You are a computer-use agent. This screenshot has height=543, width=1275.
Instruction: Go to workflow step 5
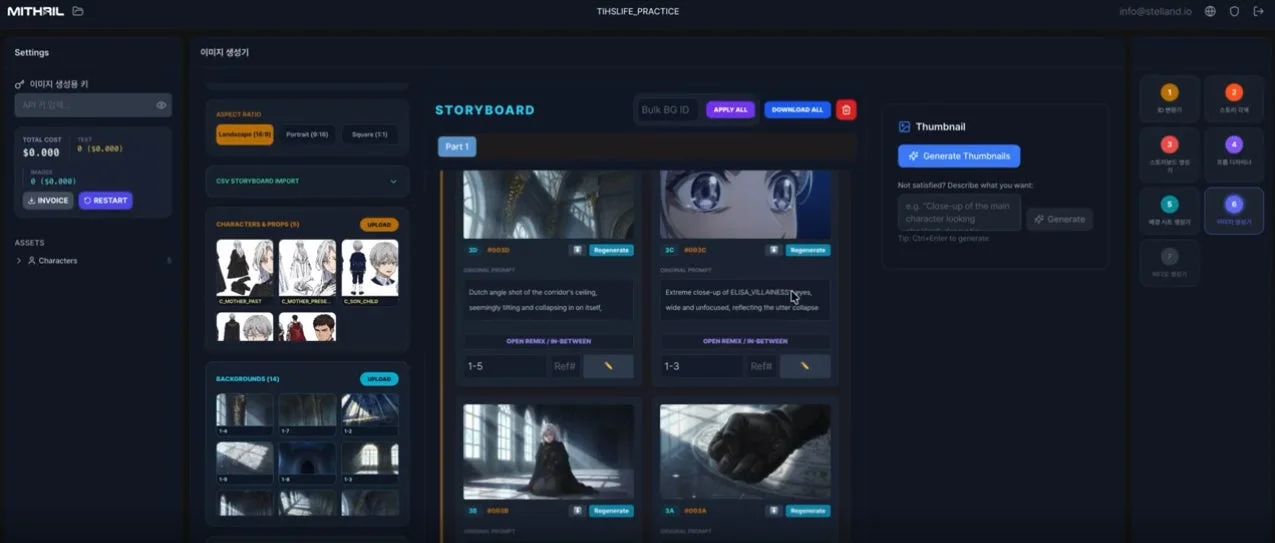click(x=1169, y=210)
